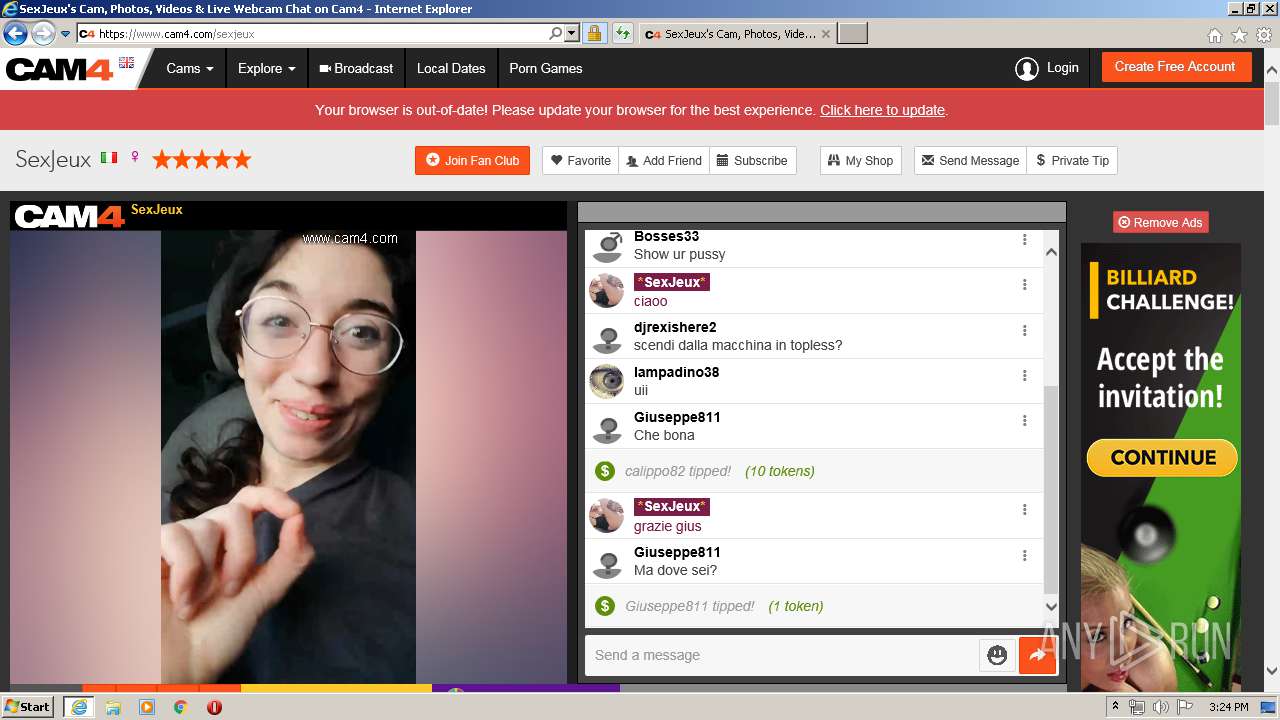Expand the Cams dropdown menu
Viewport: 1280px width, 720px height.
190,69
